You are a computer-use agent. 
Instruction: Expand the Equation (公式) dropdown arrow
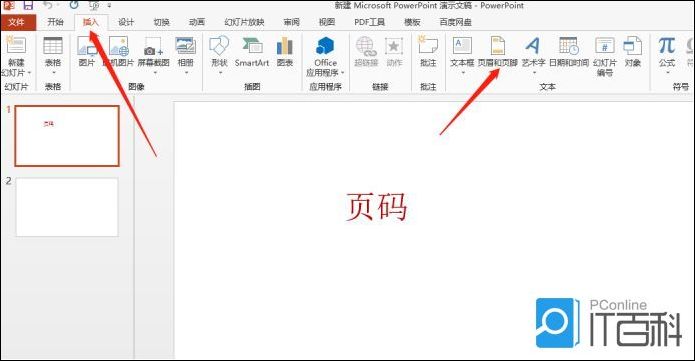click(x=667, y=73)
